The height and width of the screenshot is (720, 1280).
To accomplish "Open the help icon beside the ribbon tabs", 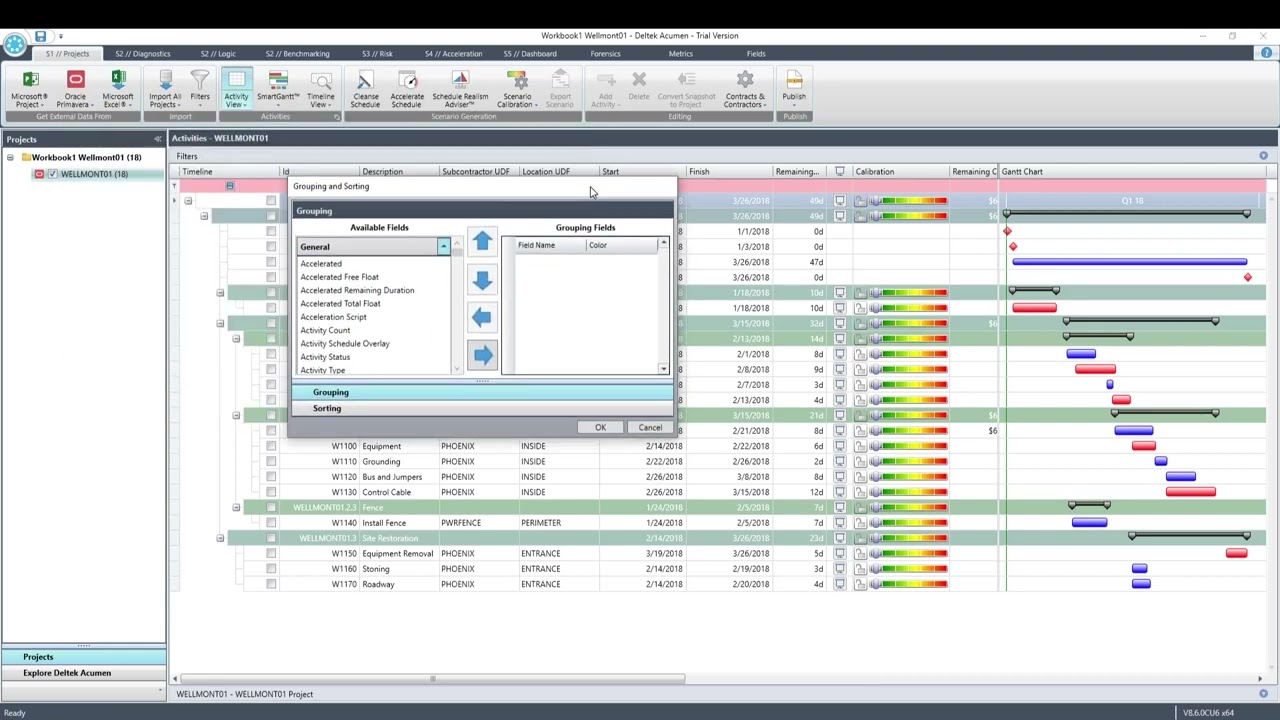I will (x=1266, y=53).
